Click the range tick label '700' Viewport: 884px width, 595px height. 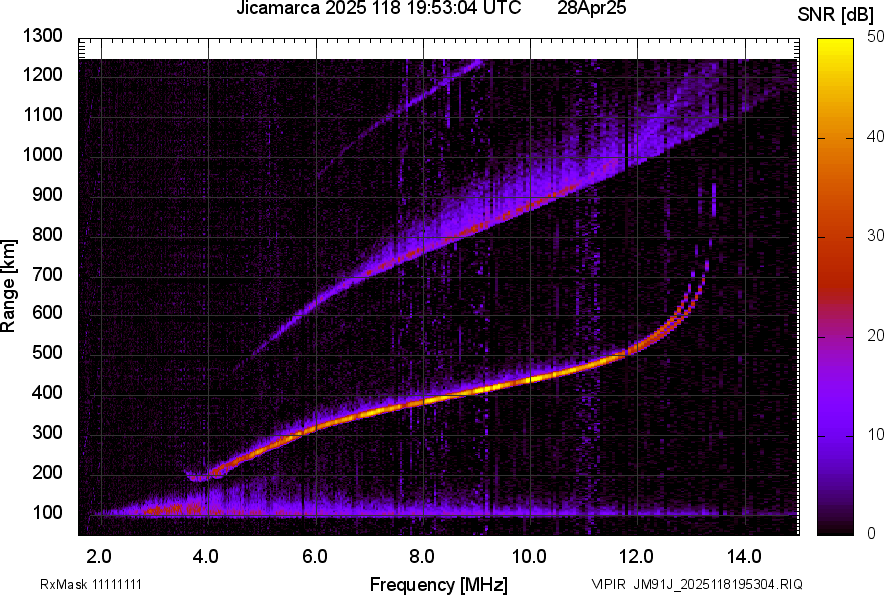pyautogui.click(x=47, y=274)
